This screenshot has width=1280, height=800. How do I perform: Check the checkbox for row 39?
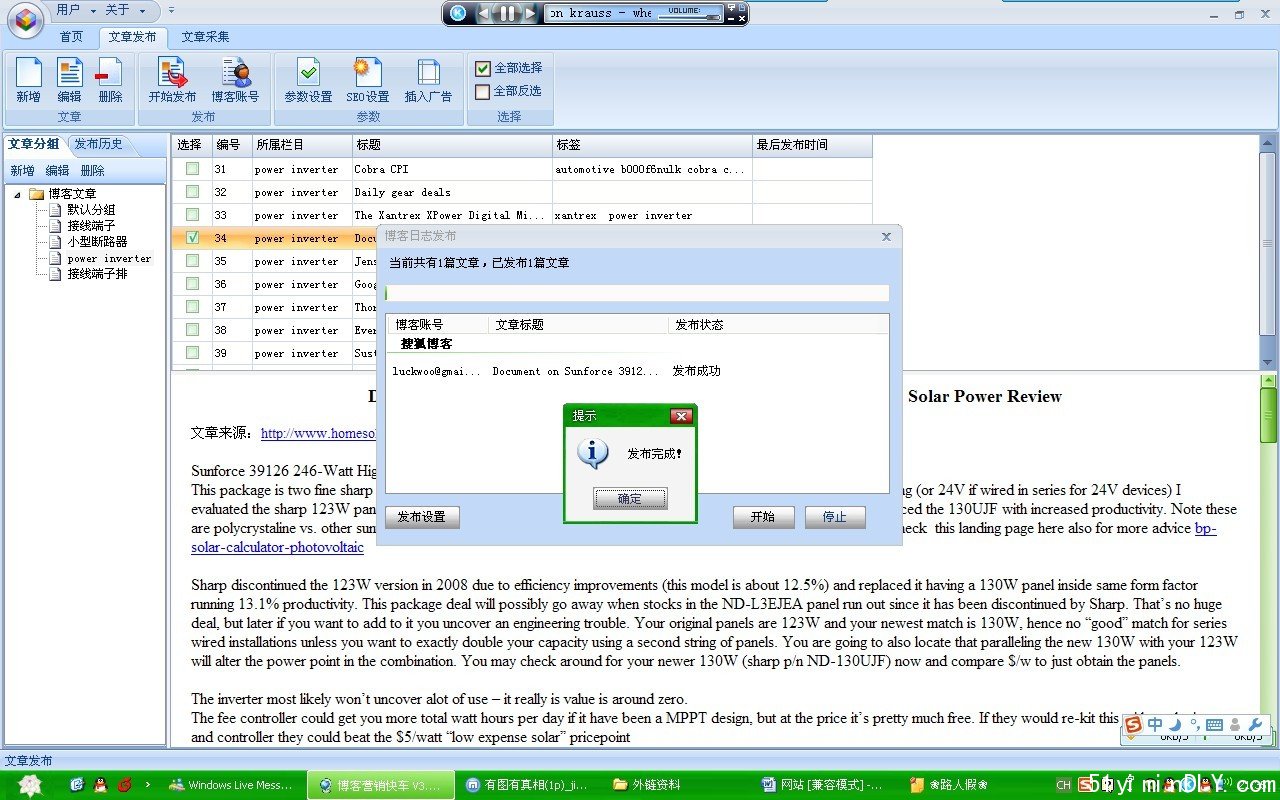192,353
